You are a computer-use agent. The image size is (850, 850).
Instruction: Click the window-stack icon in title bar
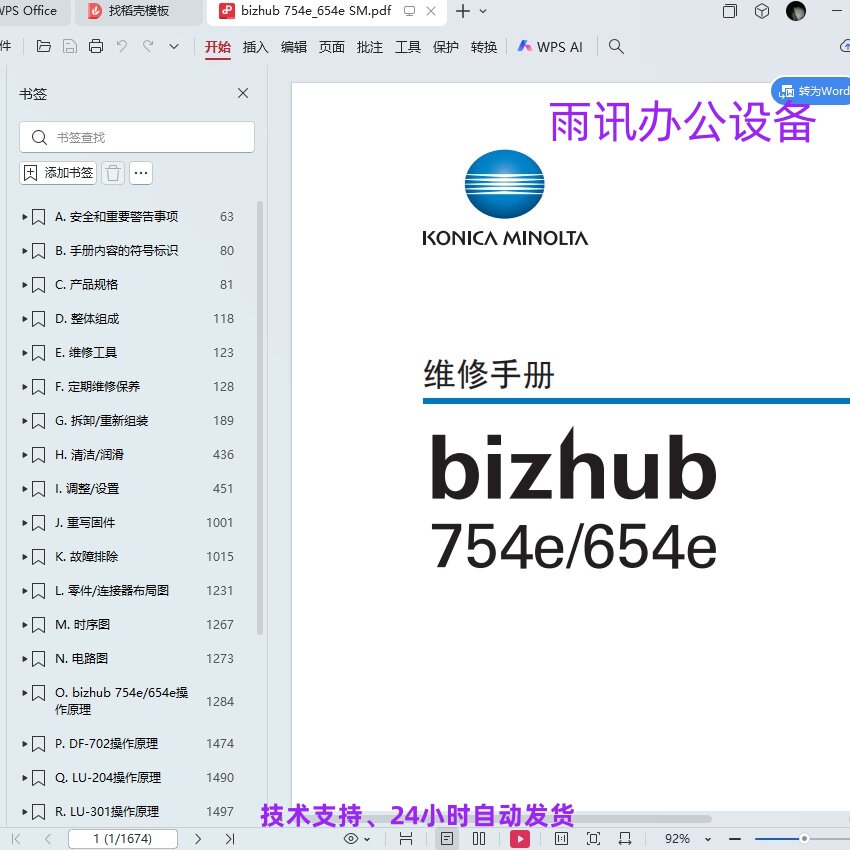[x=730, y=11]
